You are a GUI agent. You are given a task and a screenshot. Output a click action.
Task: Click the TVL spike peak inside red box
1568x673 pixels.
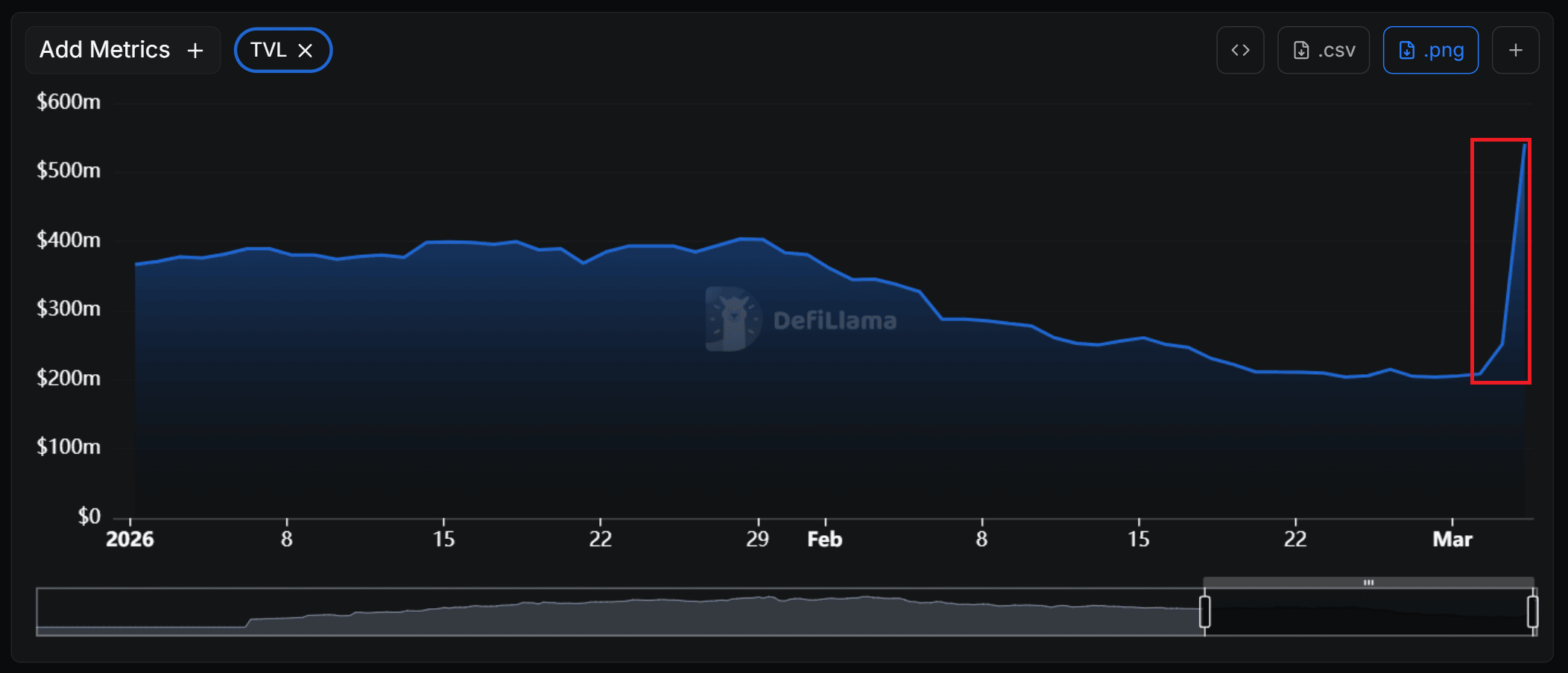click(1524, 145)
